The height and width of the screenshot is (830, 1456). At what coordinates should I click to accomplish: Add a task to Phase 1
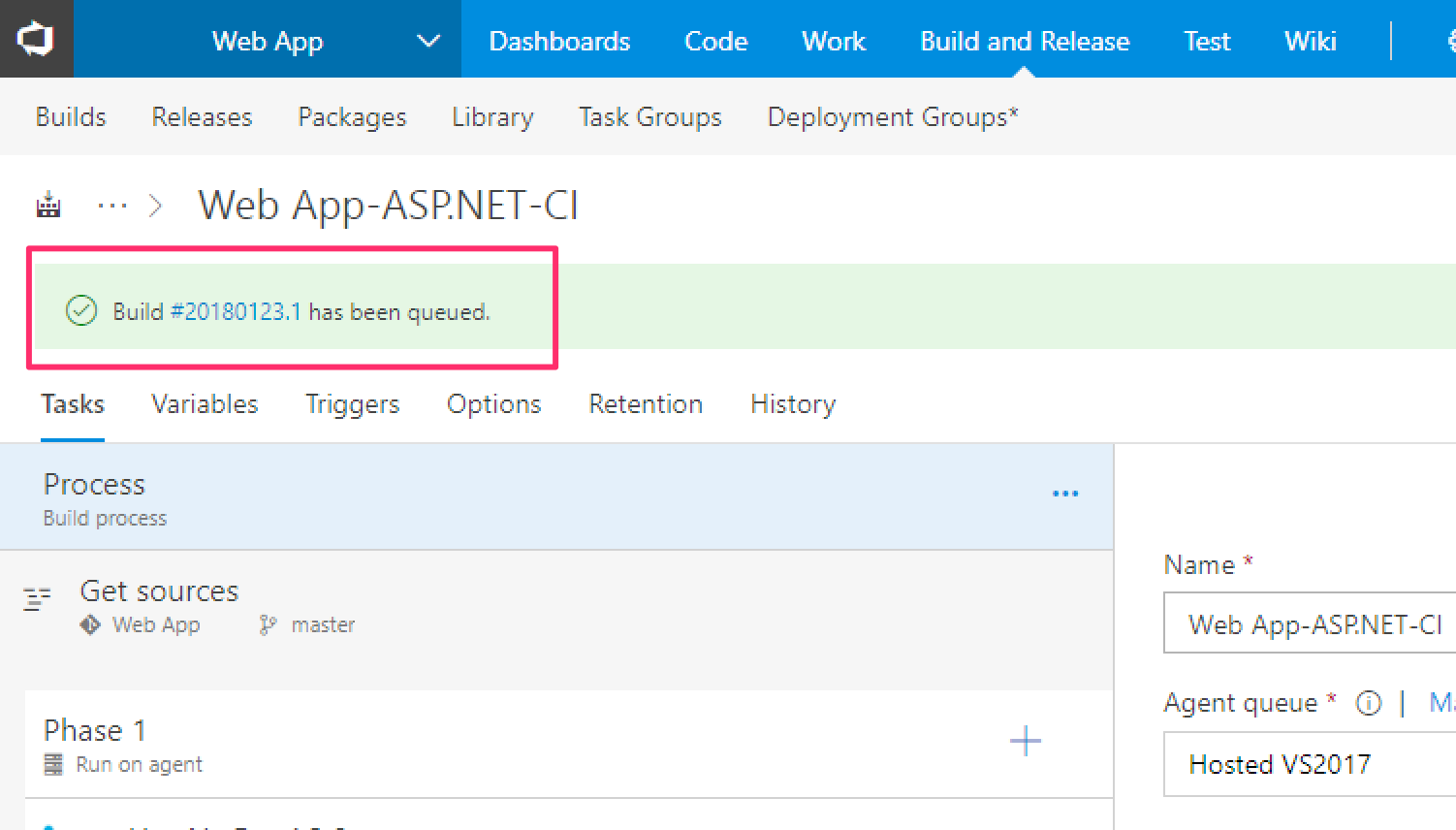(x=1026, y=742)
